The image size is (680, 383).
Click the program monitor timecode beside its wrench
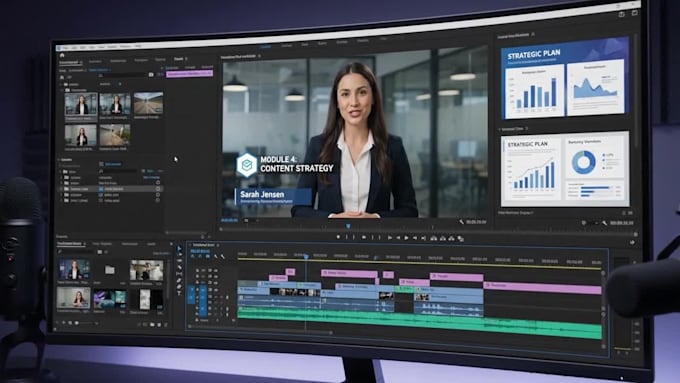[x=476, y=222]
